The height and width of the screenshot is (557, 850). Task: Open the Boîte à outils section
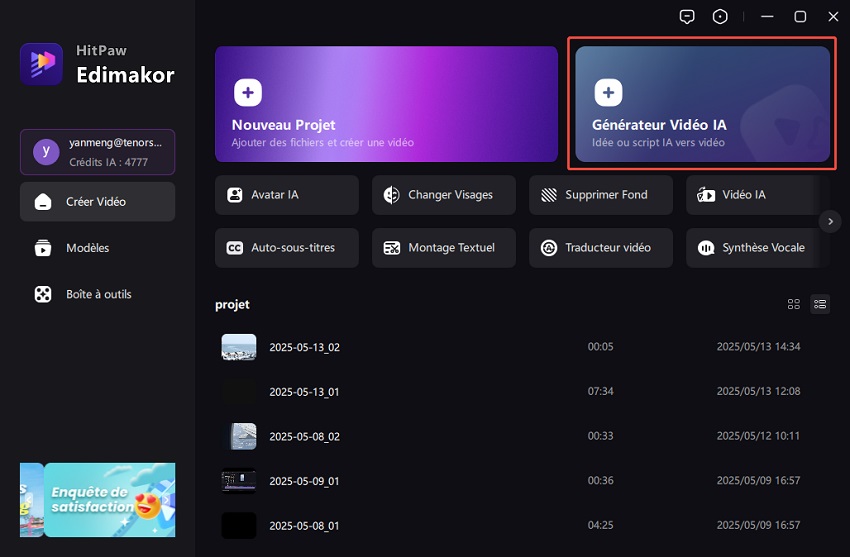[97, 294]
